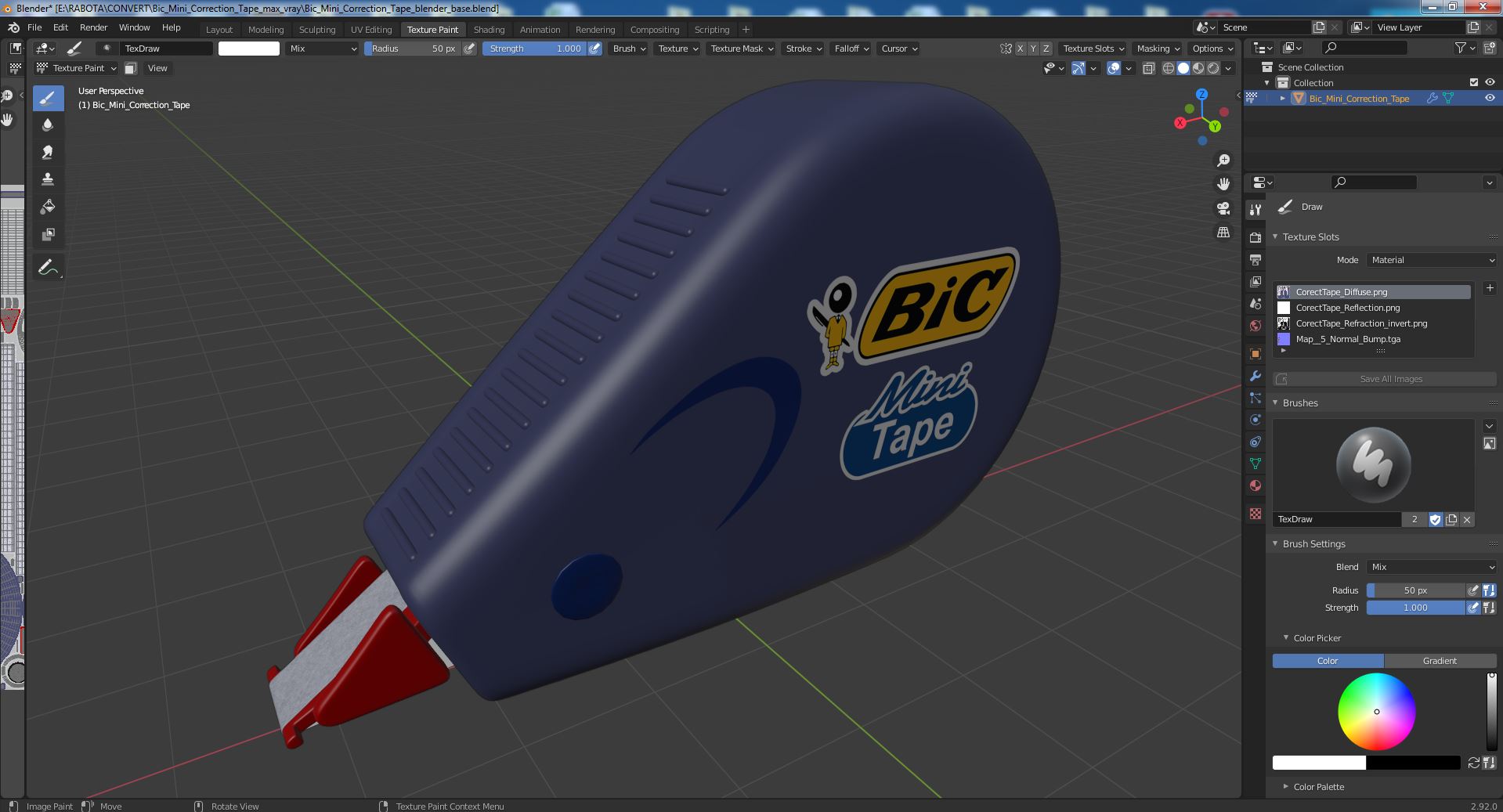
Task: Open the Material properties tab
Action: click(1256, 485)
